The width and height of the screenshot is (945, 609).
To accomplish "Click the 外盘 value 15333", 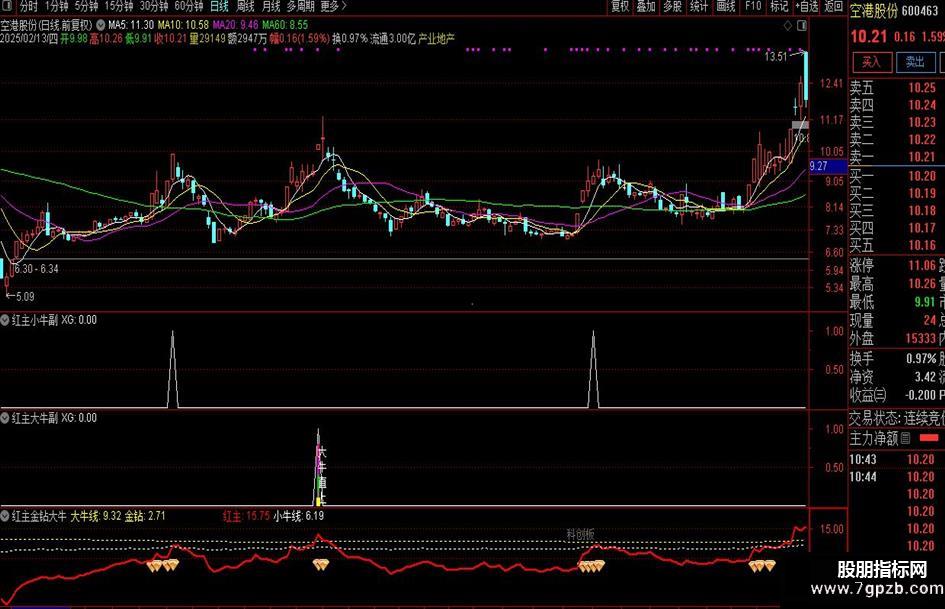I will pyautogui.click(x=921, y=339).
